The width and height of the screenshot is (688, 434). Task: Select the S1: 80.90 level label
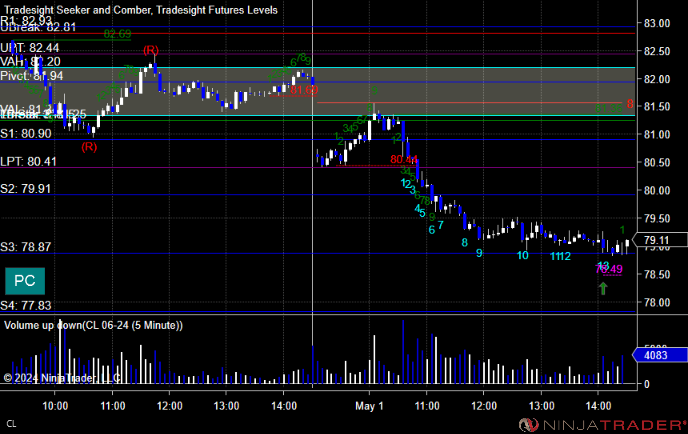26,133
